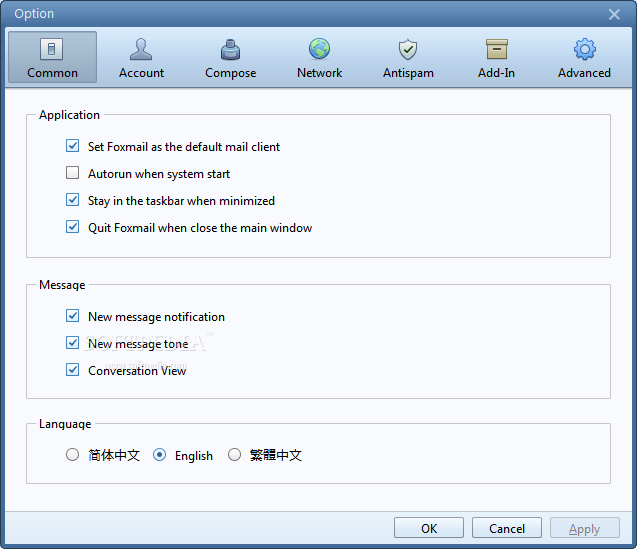637x549 pixels.
Task: Click the Common tab label text
Action: 52,73
